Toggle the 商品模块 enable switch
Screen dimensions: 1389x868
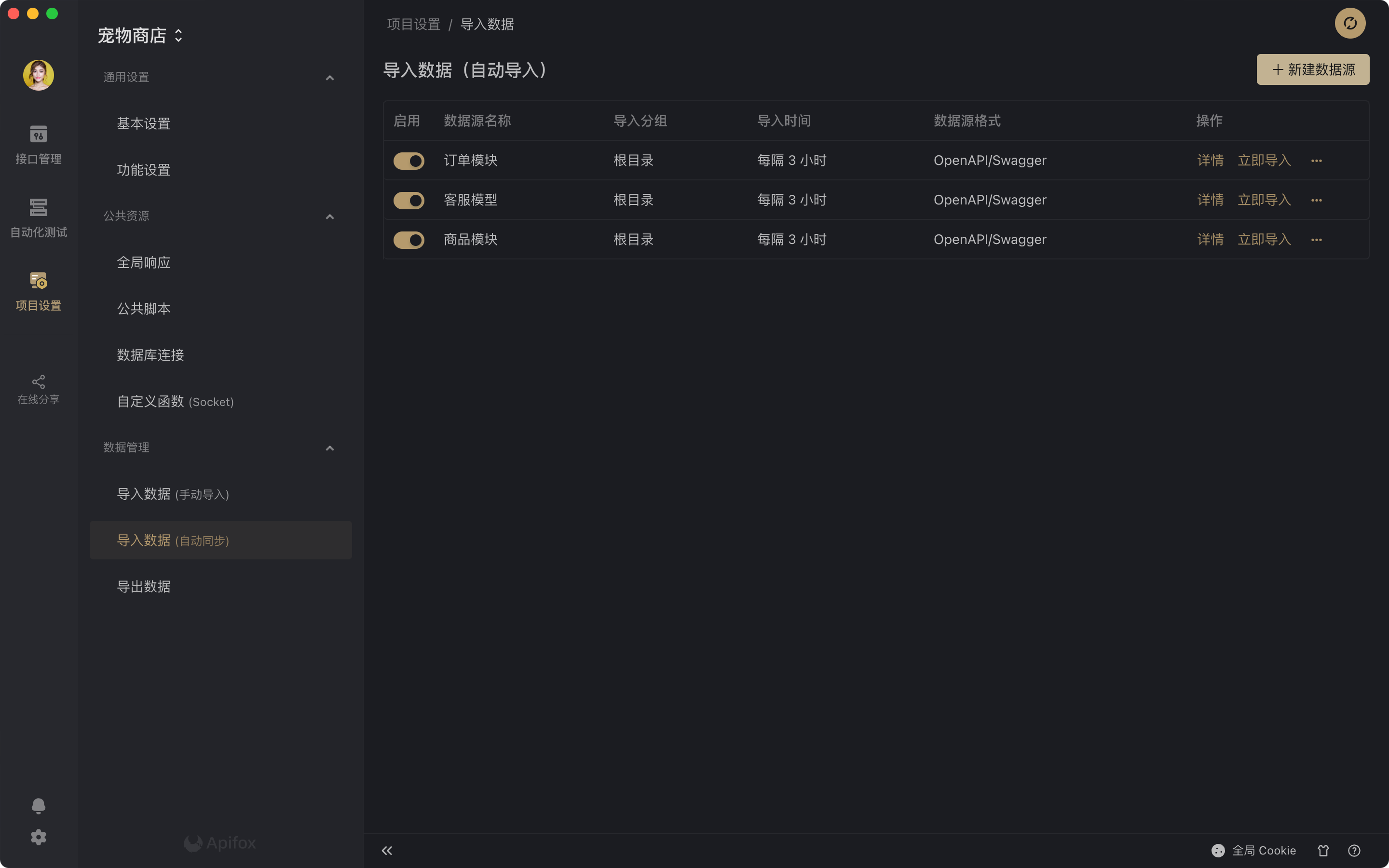click(x=409, y=240)
